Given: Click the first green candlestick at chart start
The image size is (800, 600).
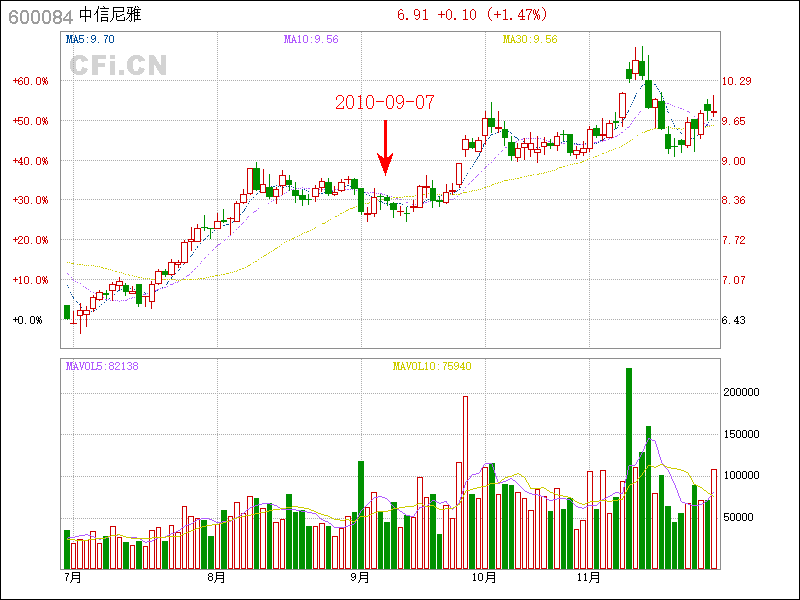Looking at the screenshot, I should pos(67,312).
